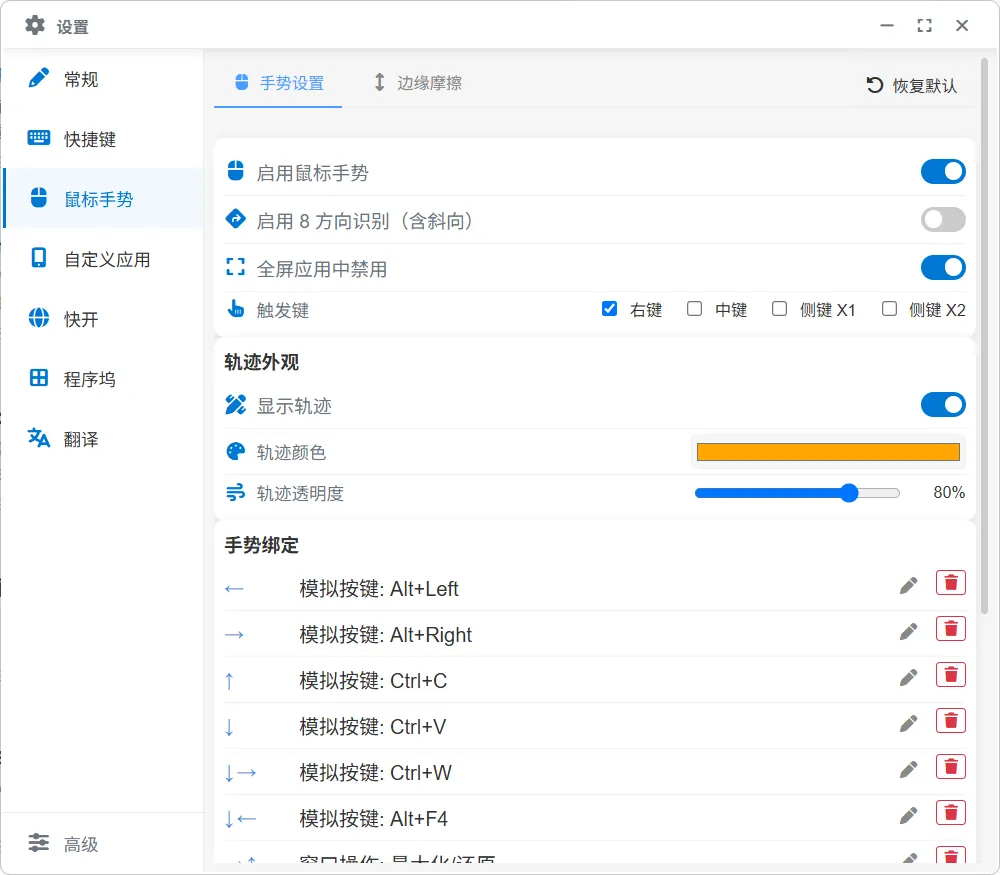Click the settings gear icon in title bar
This screenshot has width=1000, height=875.
[x=34, y=26]
